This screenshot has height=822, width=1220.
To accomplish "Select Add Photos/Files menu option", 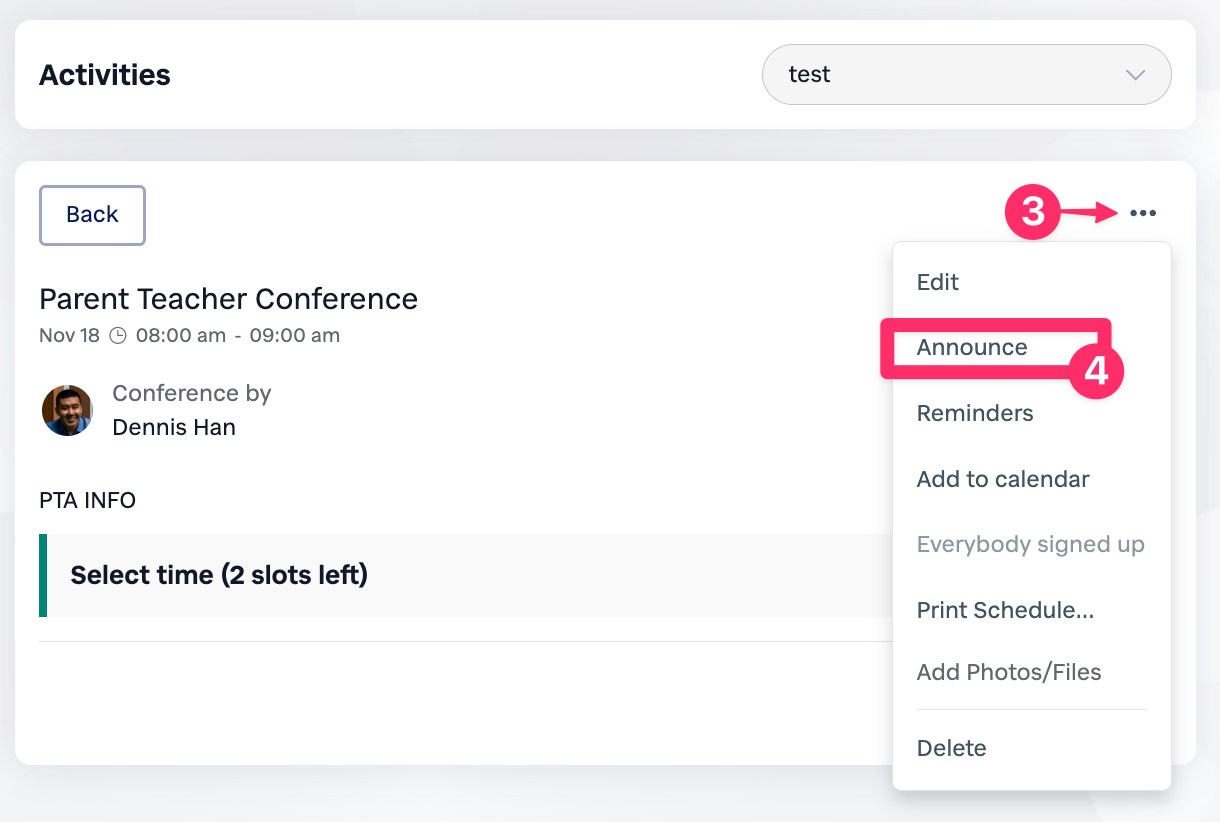I will tap(1009, 673).
